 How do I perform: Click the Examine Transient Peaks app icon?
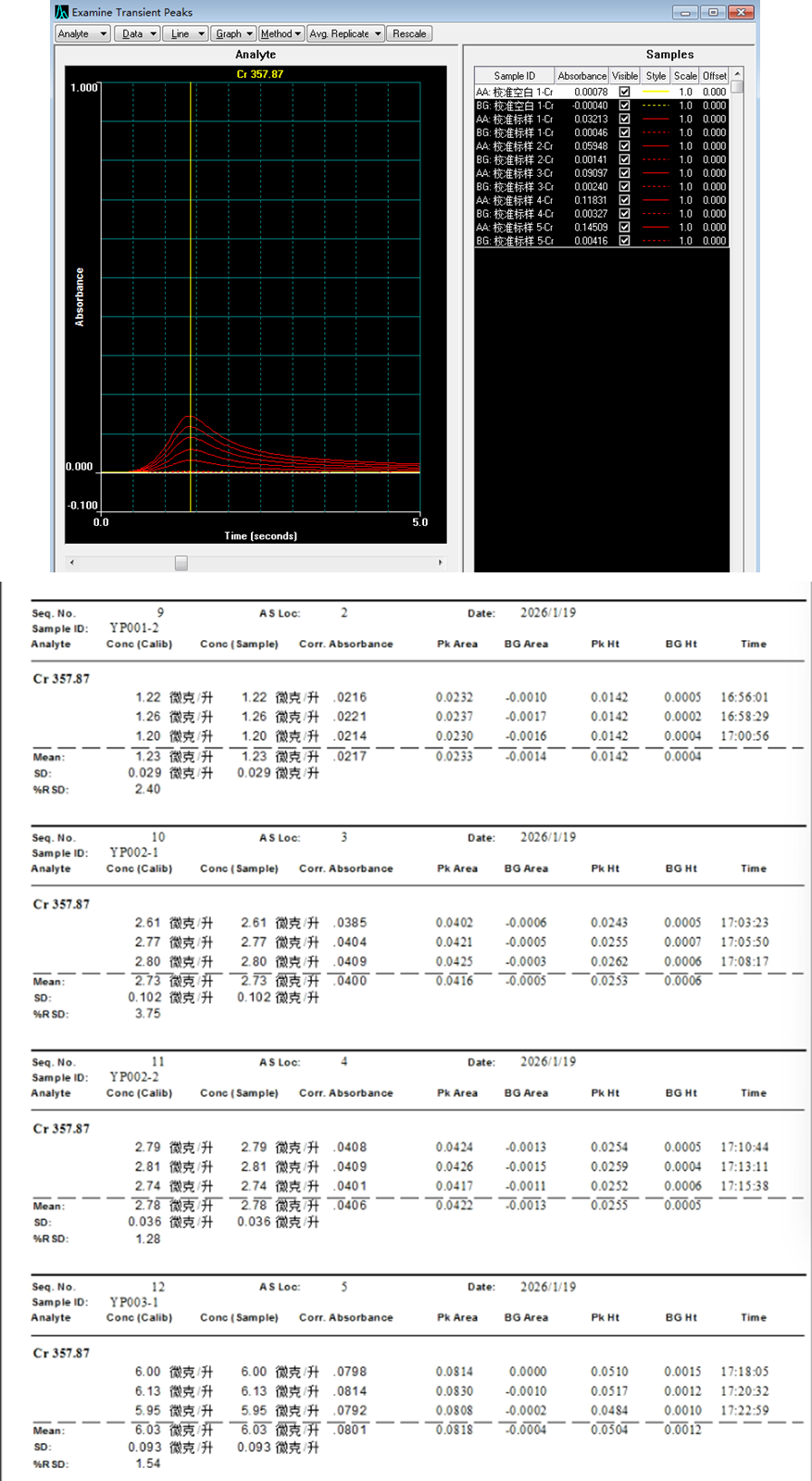[x=61, y=12]
